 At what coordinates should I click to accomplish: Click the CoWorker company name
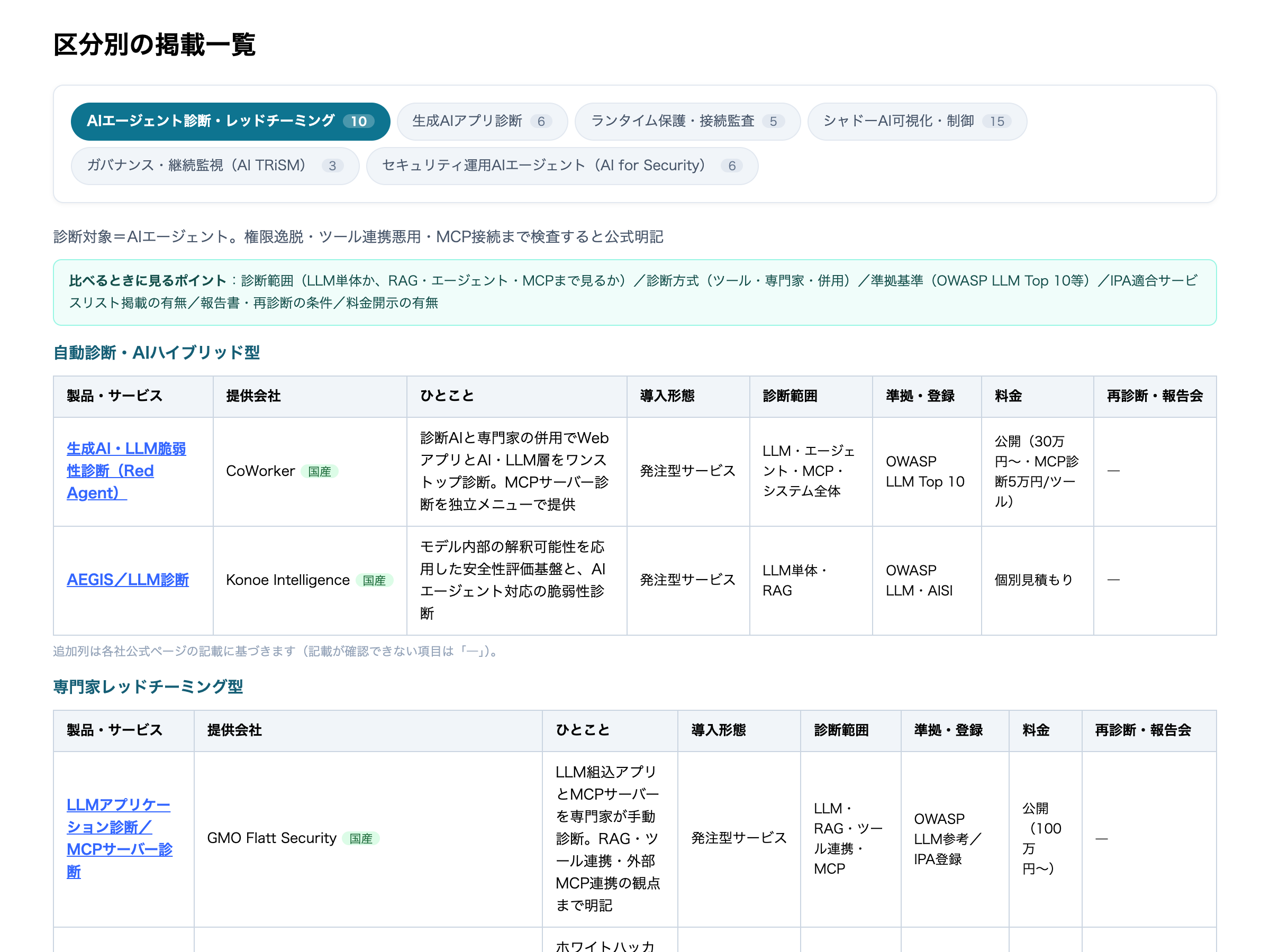coord(260,471)
